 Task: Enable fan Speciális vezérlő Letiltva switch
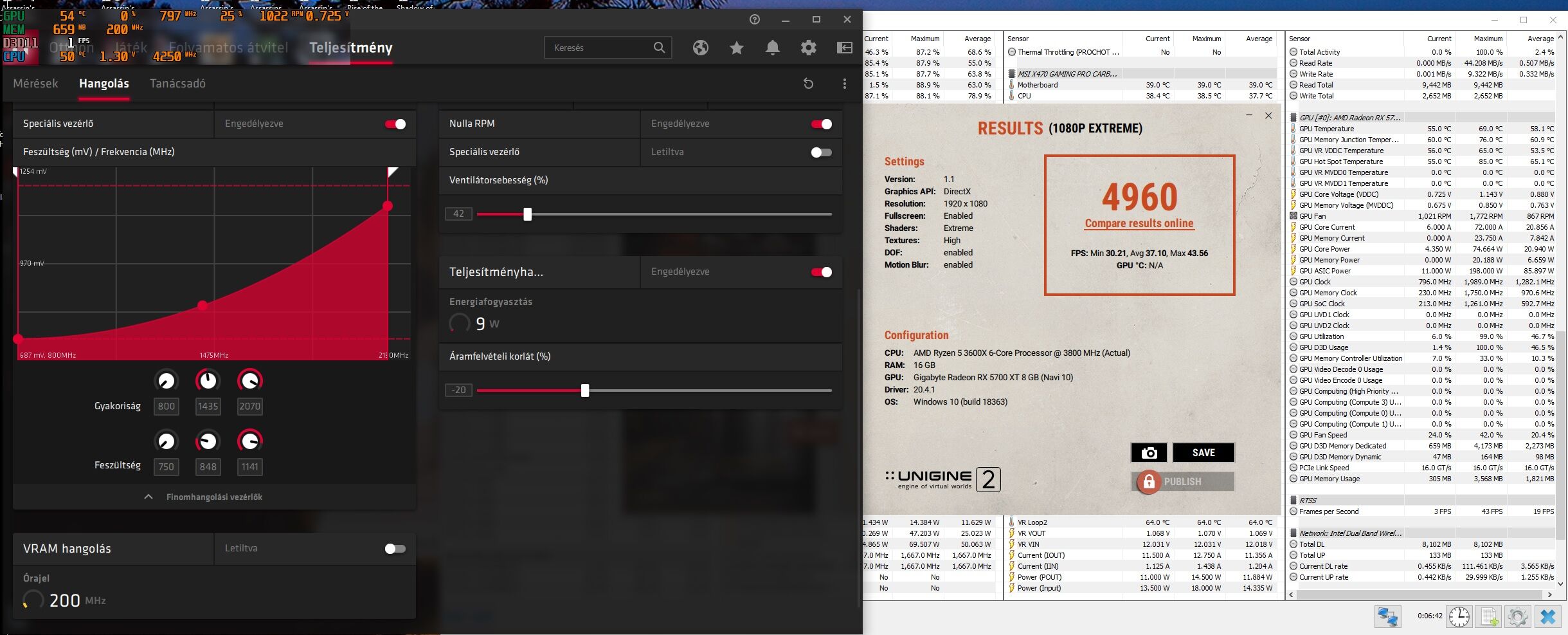pos(821,152)
